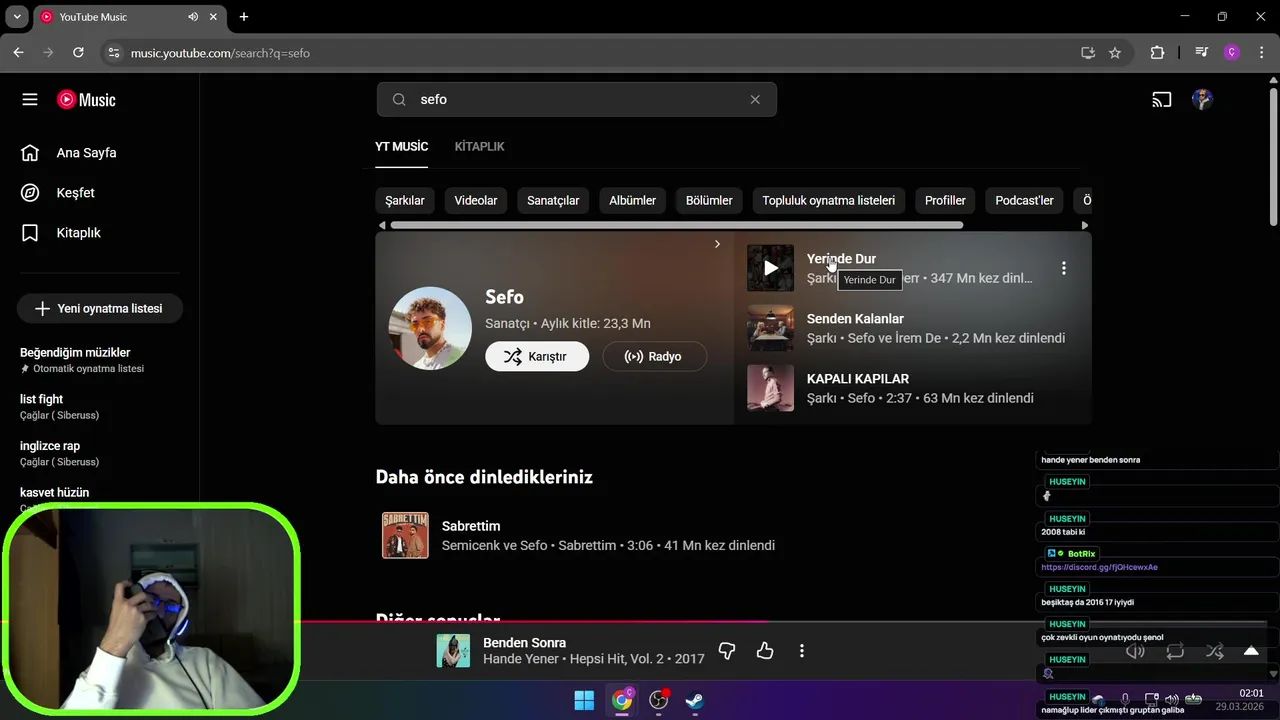
Task: Open Senden Kalanlar song title
Action: tap(855, 319)
